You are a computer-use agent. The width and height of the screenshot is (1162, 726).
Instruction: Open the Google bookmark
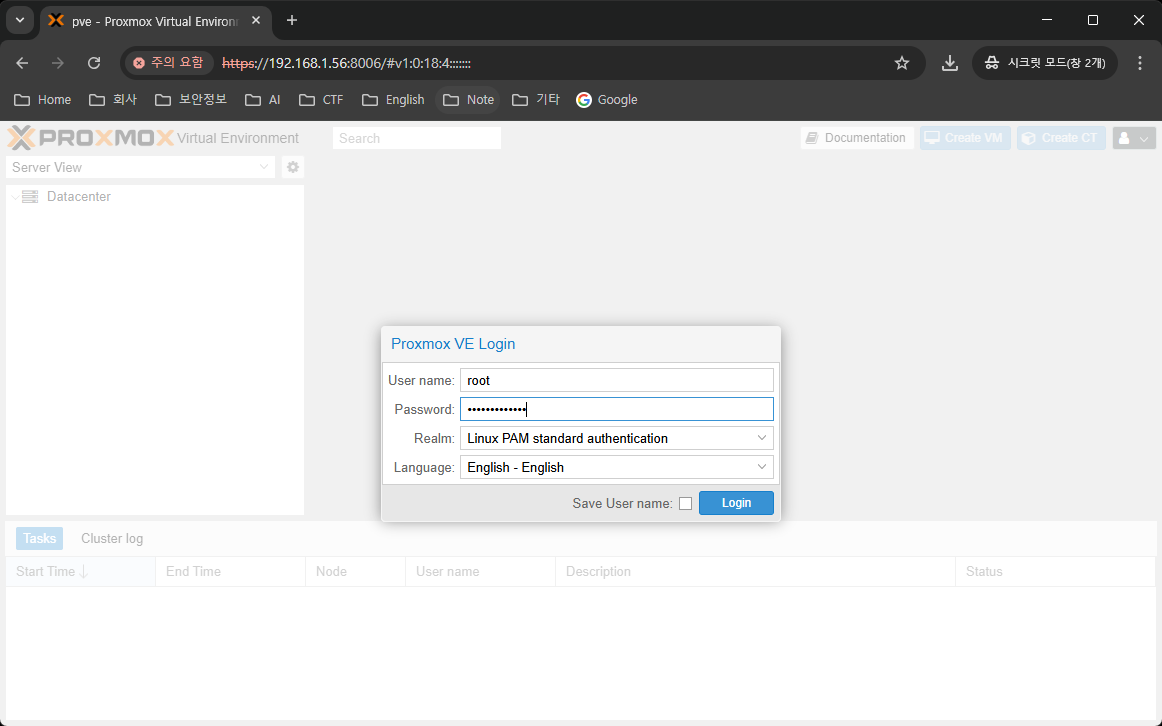click(607, 99)
